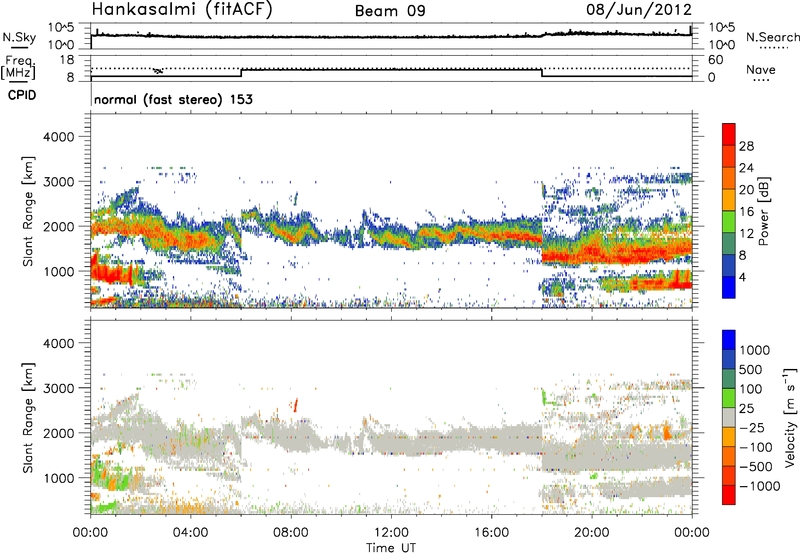Image resolution: width=800 pixels, height=554 pixels.
Task: Click the "18" tick on frequency axis
Action: coord(67,60)
